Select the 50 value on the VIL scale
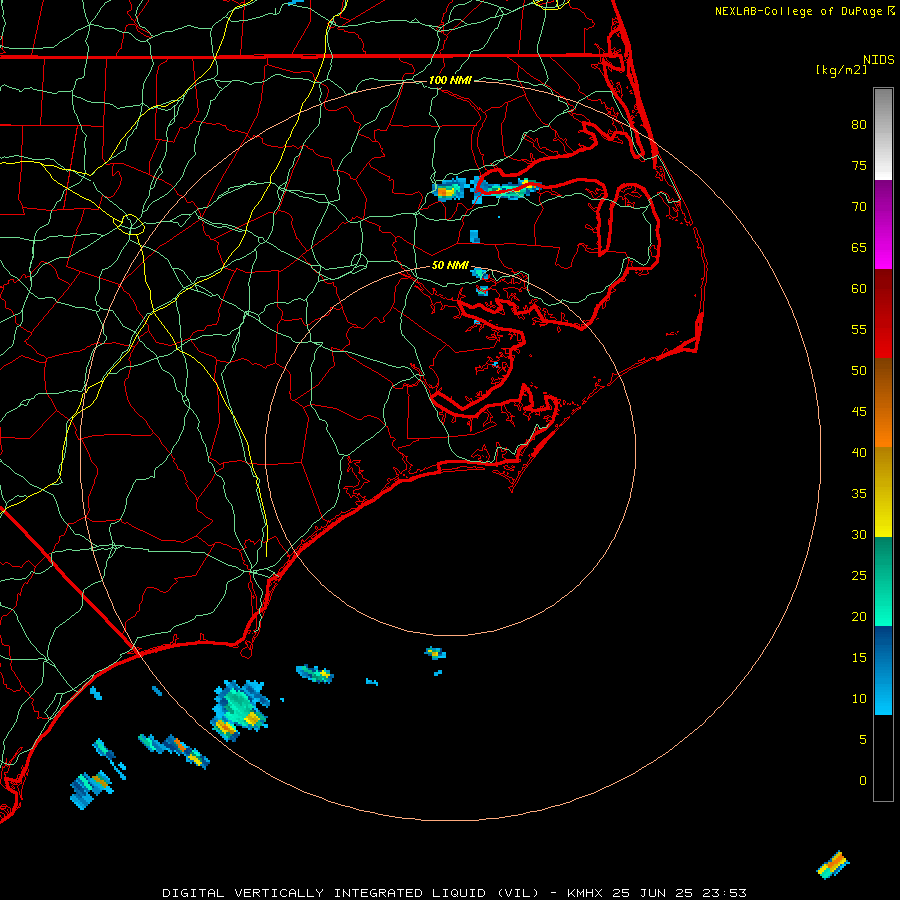The width and height of the screenshot is (900, 900). (859, 371)
